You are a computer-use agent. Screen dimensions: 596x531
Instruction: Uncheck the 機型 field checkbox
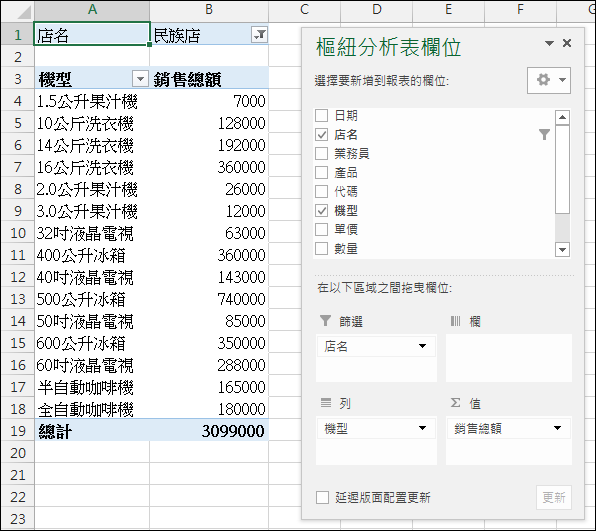pos(322,210)
